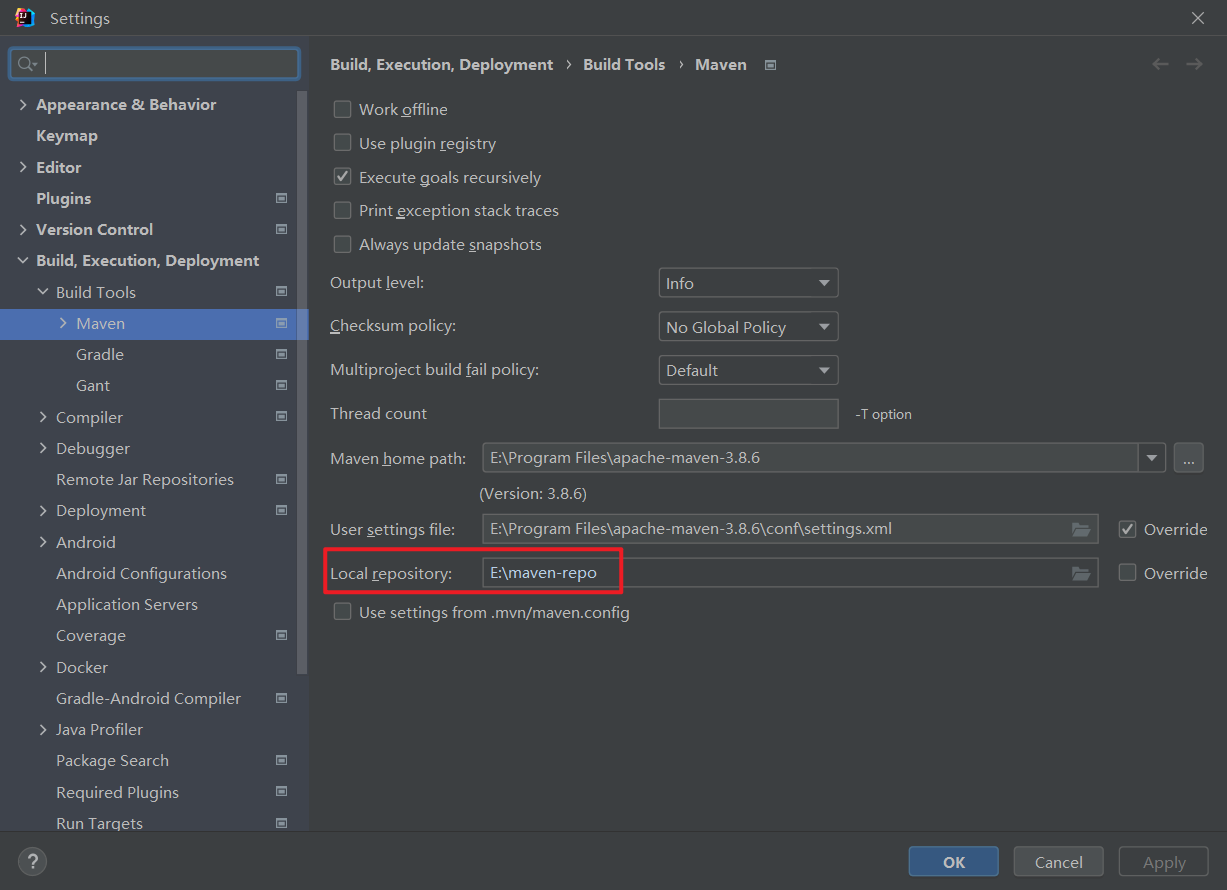Click the Maven home path browse button

pyautogui.click(x=1188, y=458)
